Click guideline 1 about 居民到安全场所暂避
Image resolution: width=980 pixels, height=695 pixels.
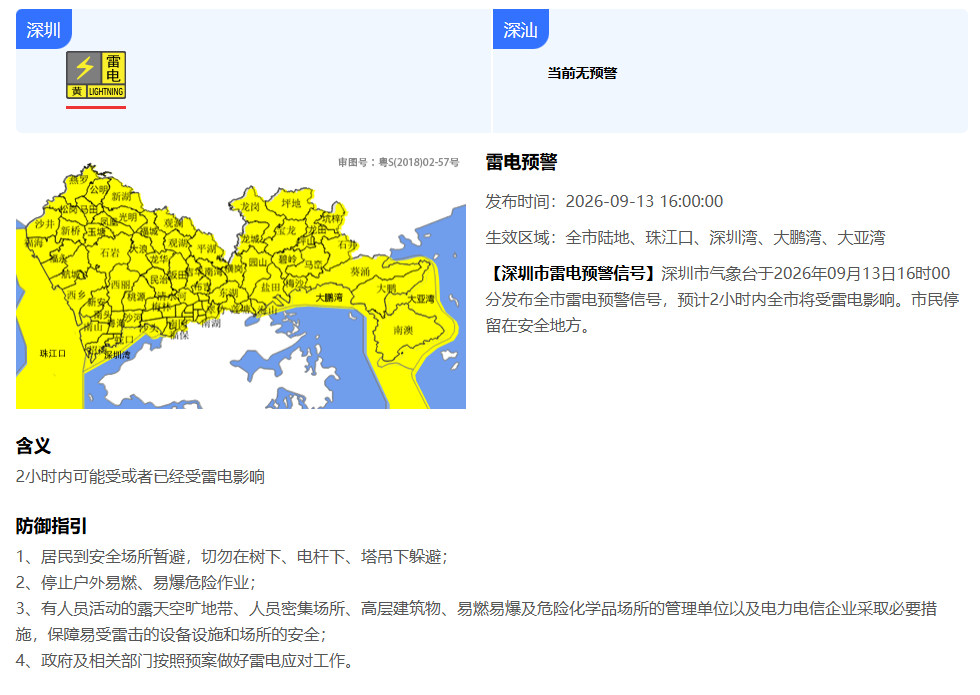point(232,557)
